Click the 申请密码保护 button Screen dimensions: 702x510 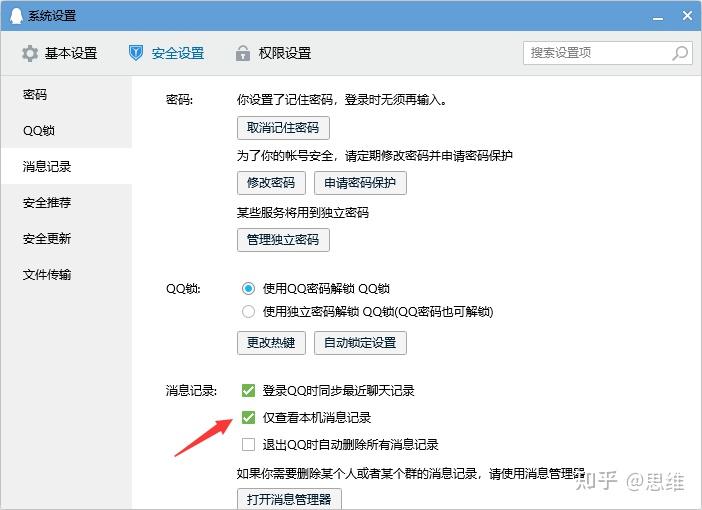coord(360,183)
